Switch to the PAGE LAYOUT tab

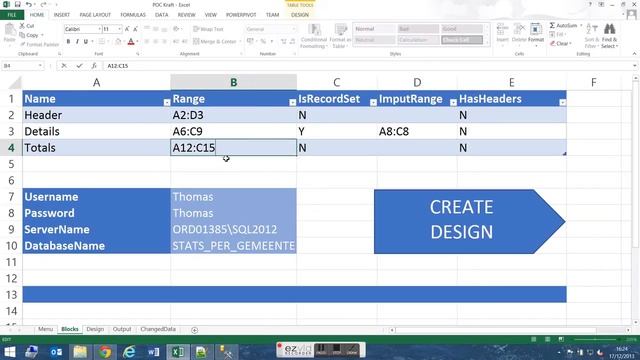[95, 15]
